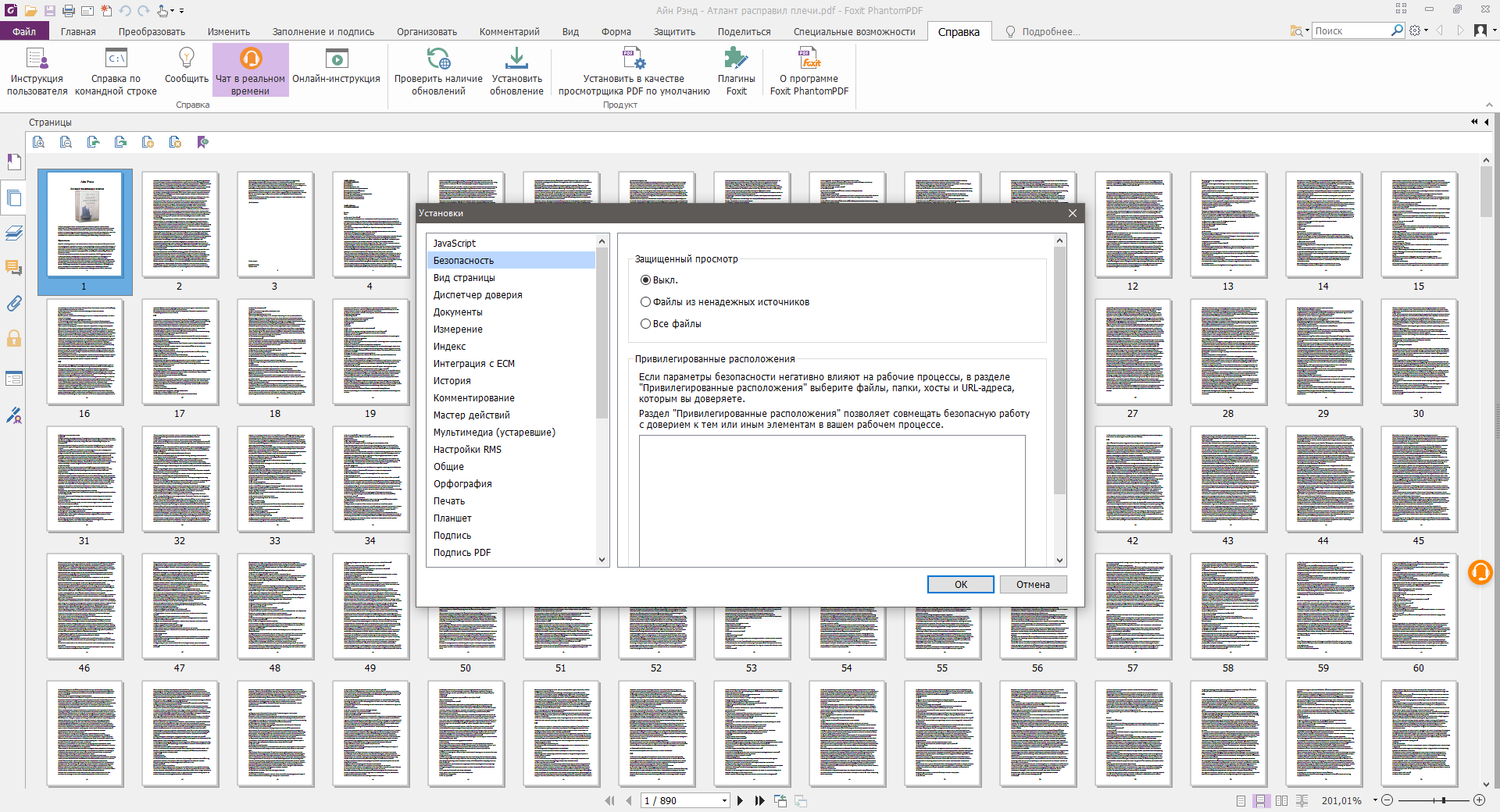Reduce page thumbnails in Страницы panel
Viewport: 1500px width, 812px height.
(66, 142)
